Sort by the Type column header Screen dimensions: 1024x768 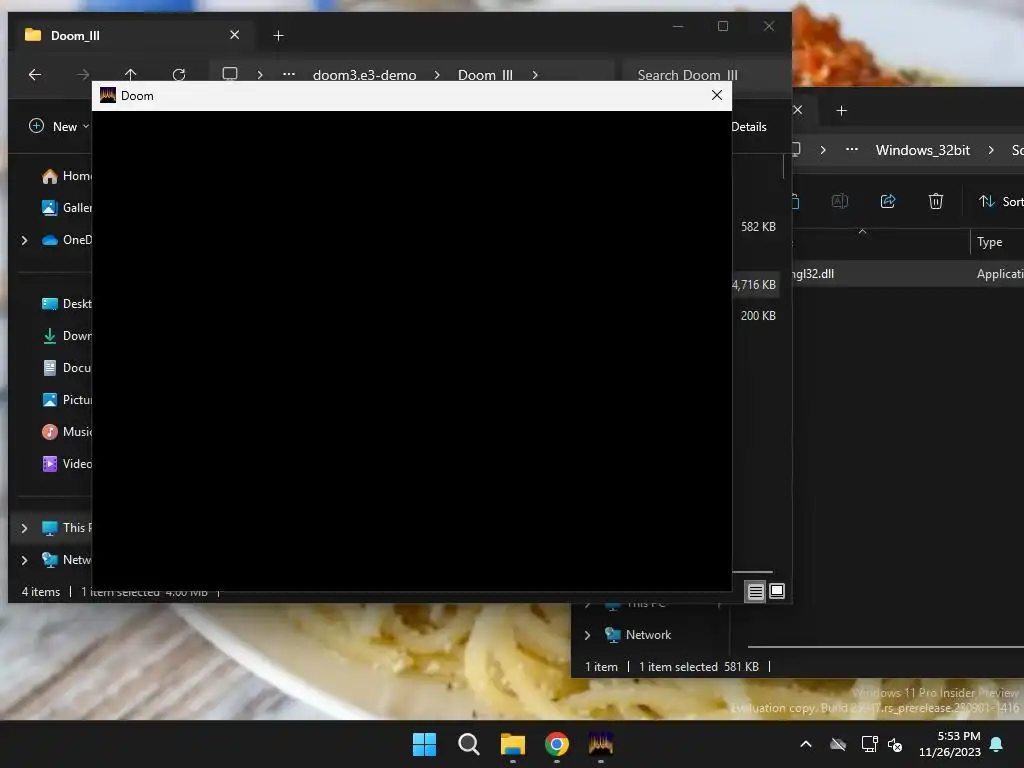tap(997, 242)
